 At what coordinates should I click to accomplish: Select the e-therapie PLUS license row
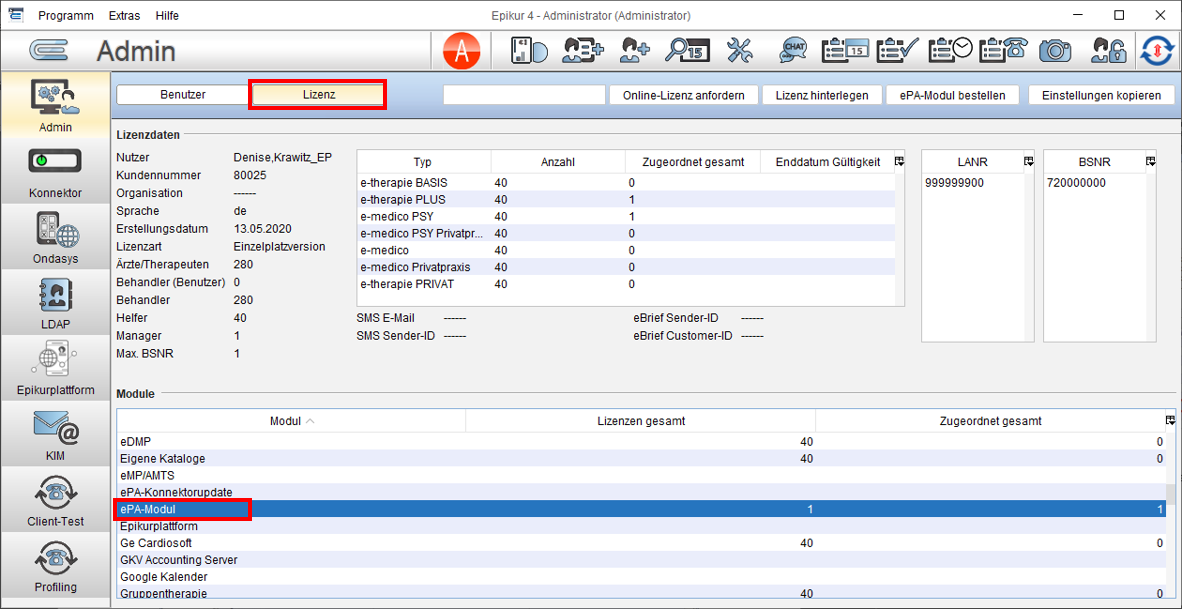click(x=626, y=200)
